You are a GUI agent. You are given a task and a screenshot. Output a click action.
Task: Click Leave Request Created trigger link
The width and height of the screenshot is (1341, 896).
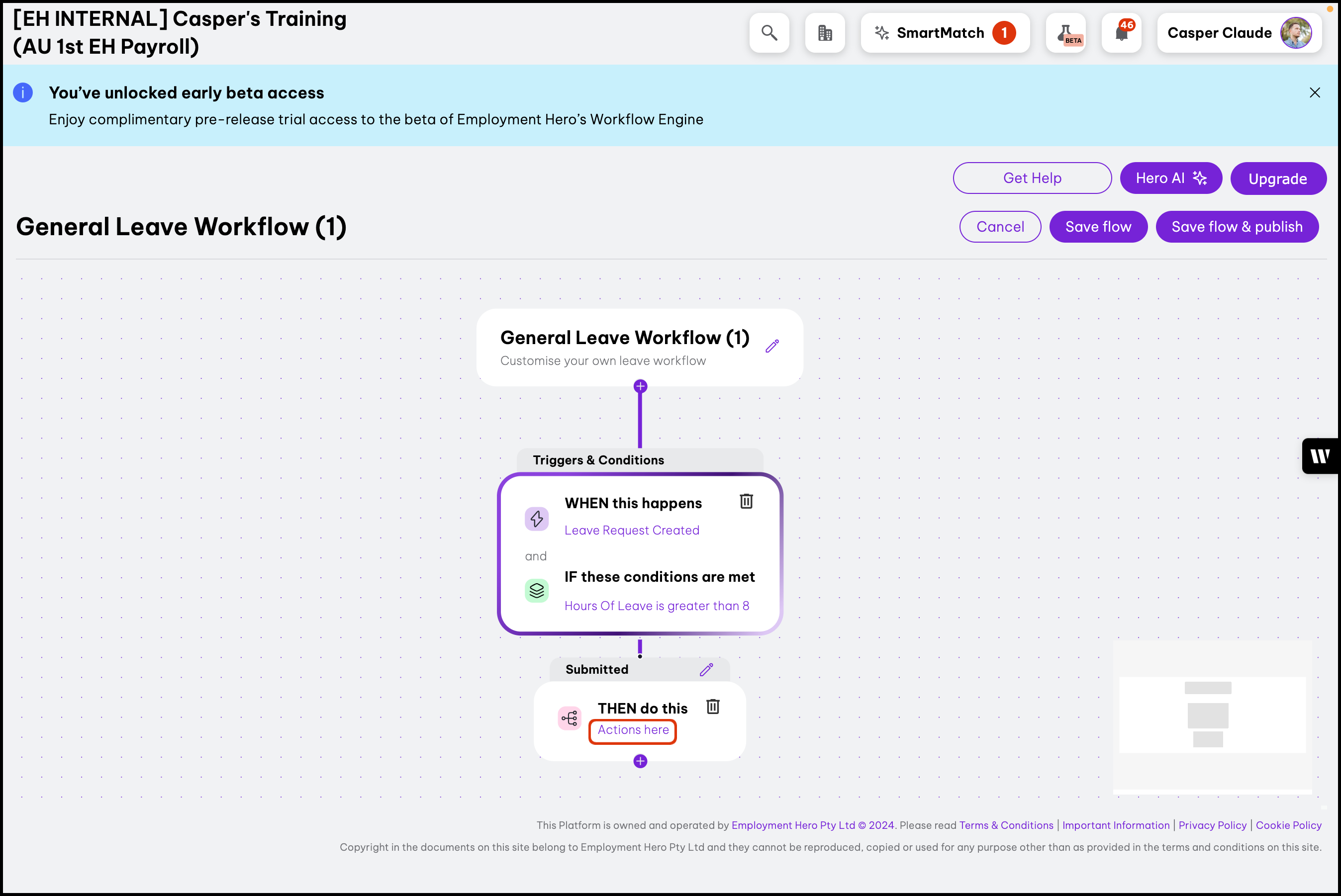(x=632, y=530)
